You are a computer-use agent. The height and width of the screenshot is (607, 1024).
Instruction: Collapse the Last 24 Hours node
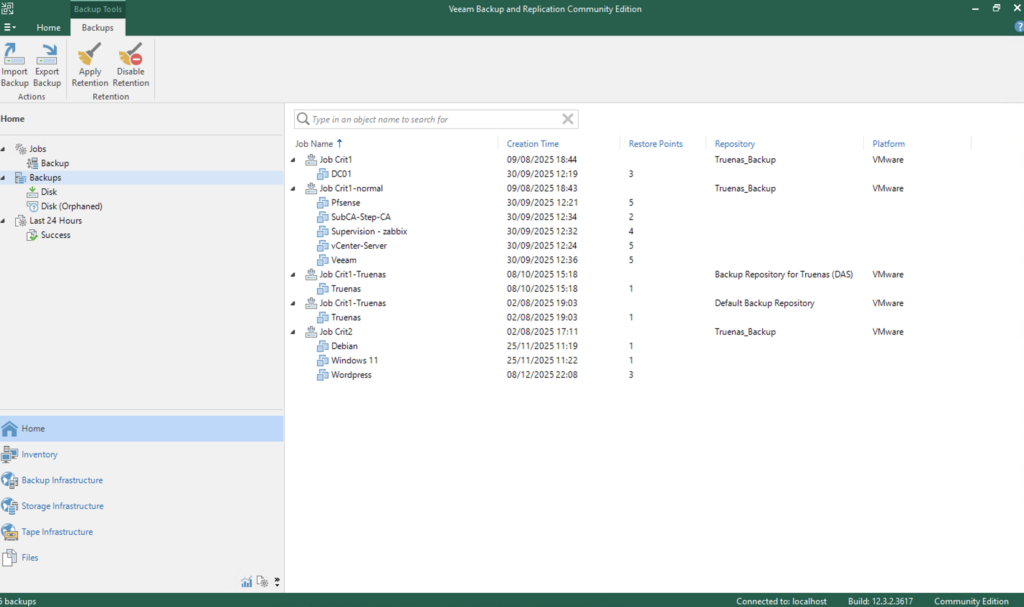click(x=4, y=221)
